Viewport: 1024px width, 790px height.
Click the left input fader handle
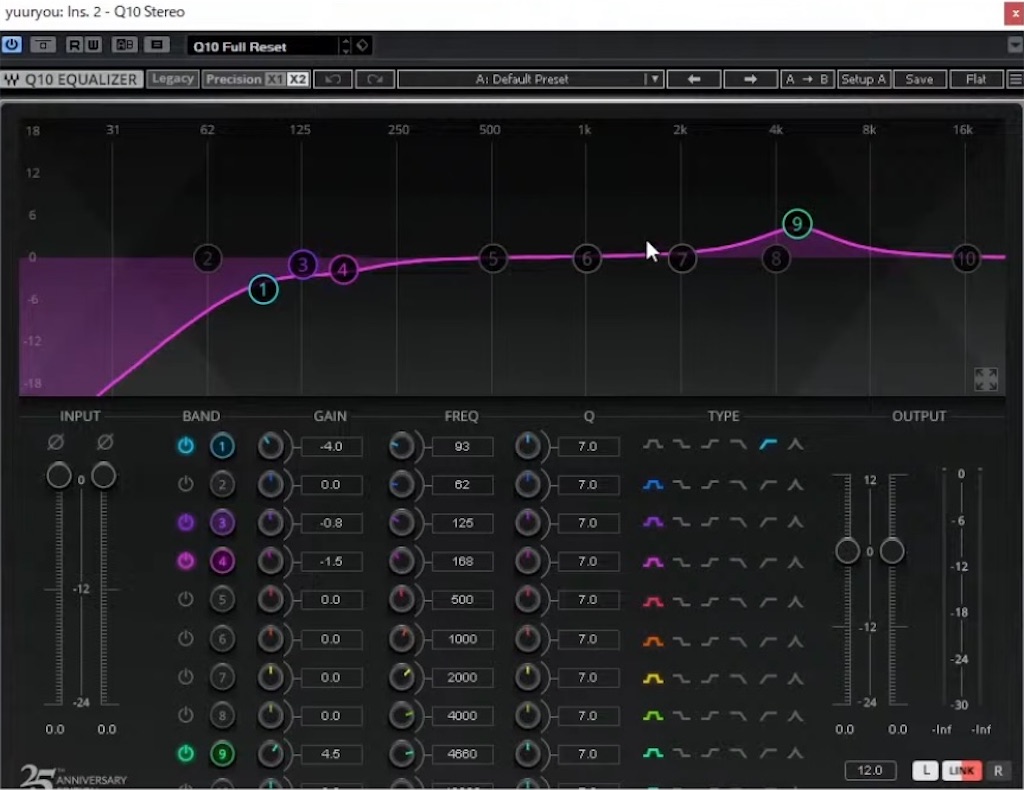(59, 475)
